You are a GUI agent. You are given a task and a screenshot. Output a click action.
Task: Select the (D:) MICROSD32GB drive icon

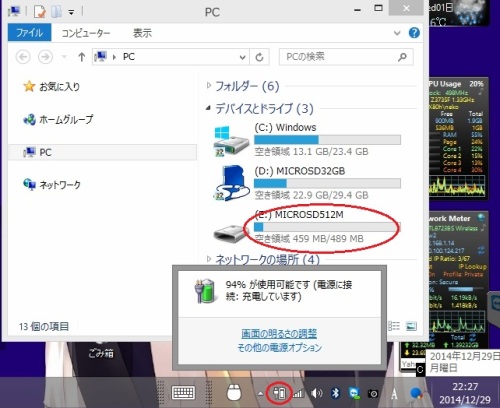click(x=231, y=183)
